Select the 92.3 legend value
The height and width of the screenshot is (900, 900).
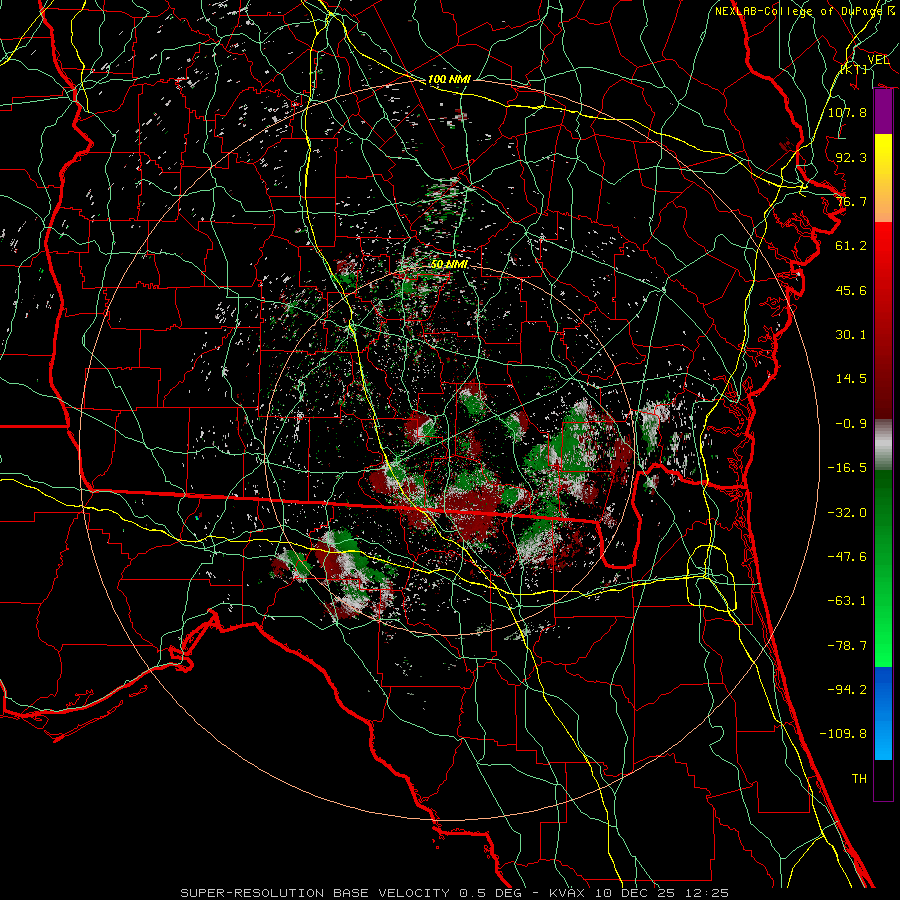tap(851, 157)
